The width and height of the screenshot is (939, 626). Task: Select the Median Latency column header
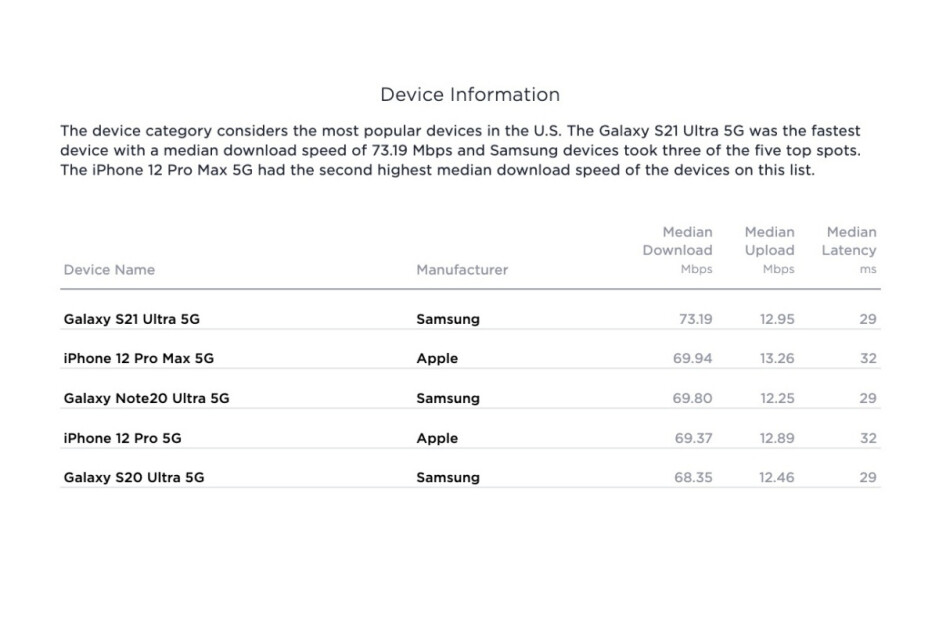(848, 250)
